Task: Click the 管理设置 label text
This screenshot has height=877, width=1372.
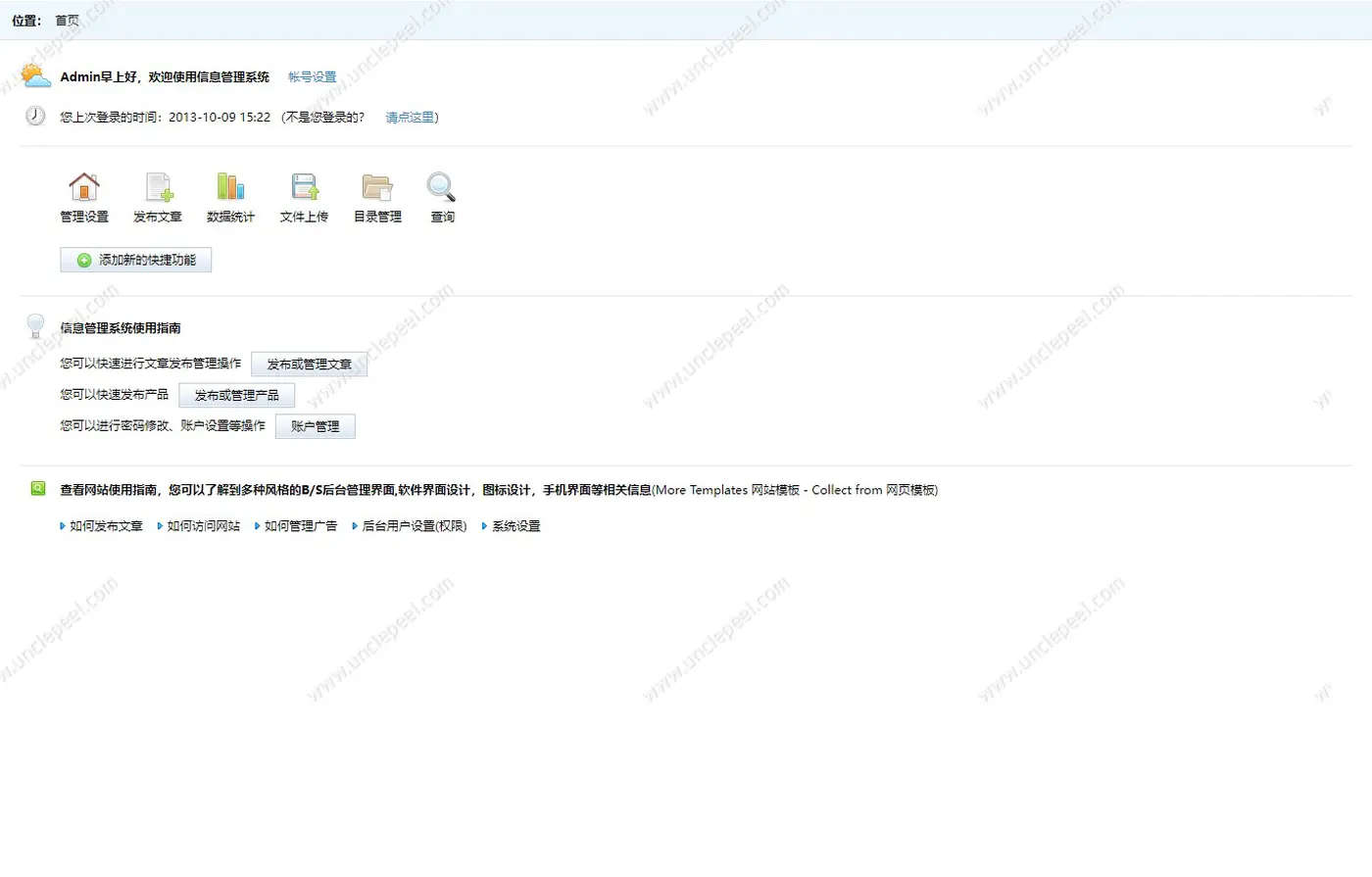Action: click(x=84, y=217)
